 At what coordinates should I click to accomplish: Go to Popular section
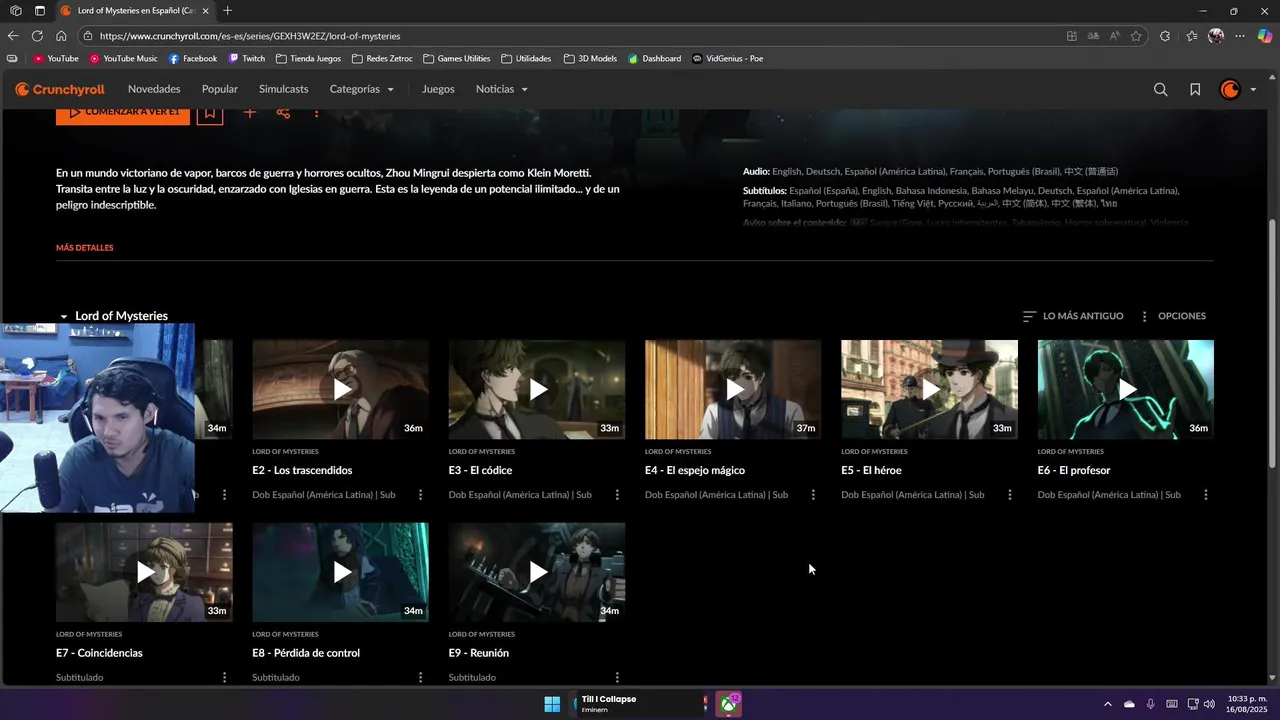[220, 89]
